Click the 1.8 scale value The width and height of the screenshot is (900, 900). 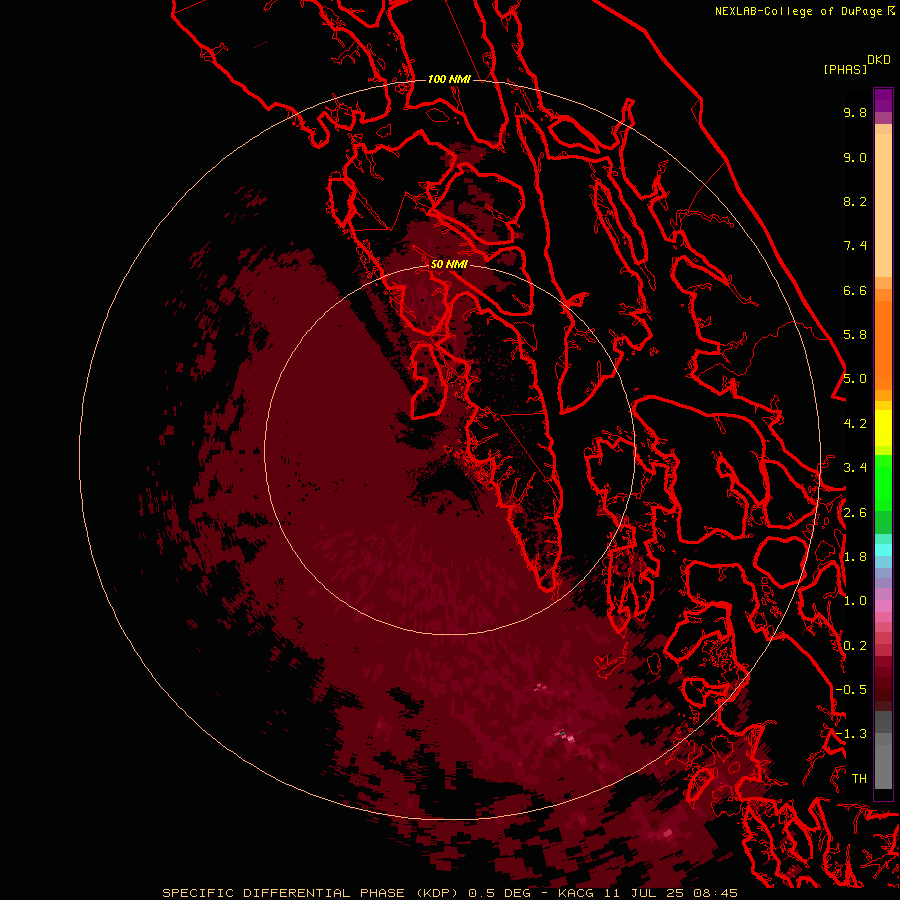click(x=855, y=557)
